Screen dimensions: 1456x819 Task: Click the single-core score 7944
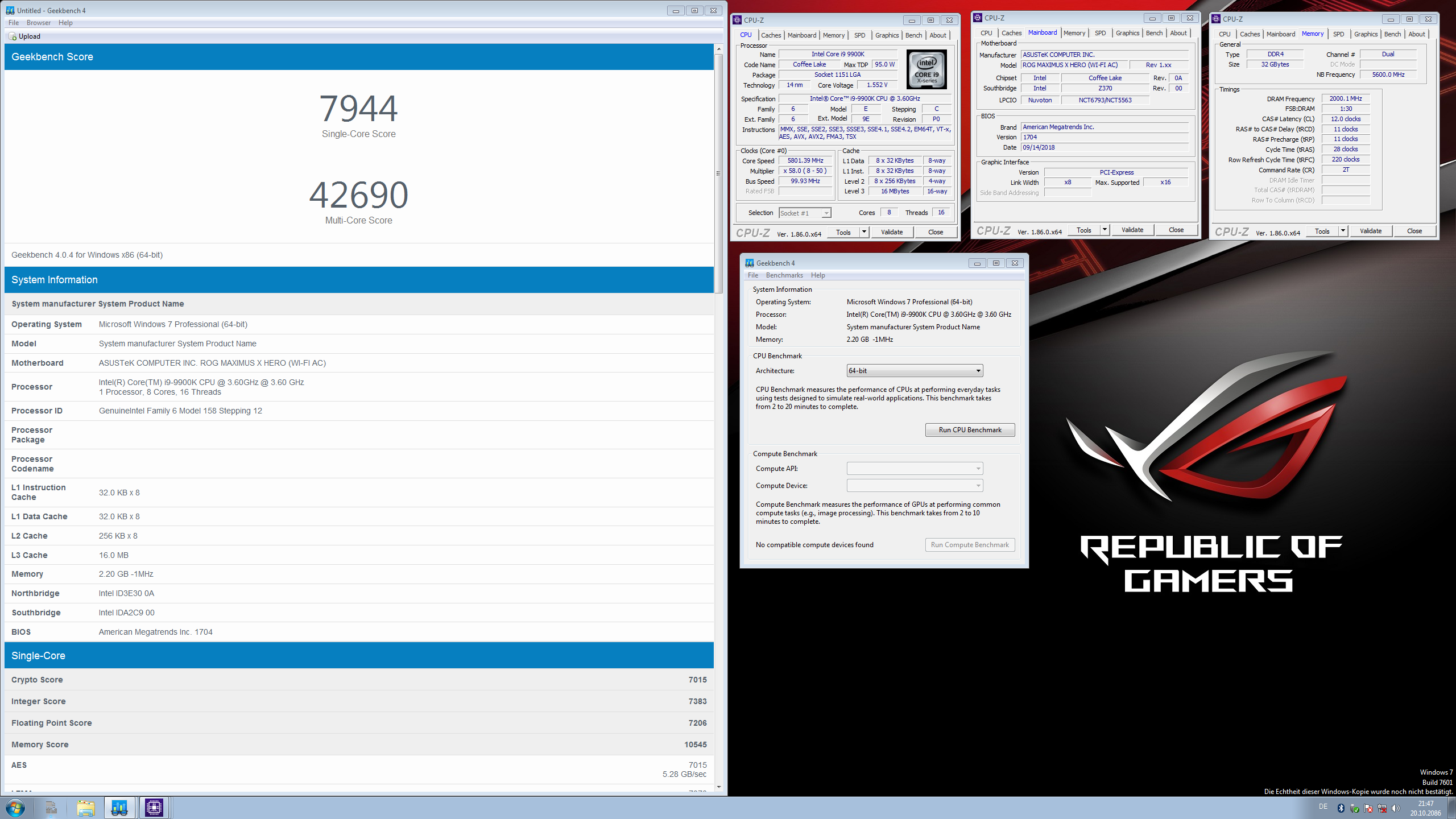(x=358, y=108)
